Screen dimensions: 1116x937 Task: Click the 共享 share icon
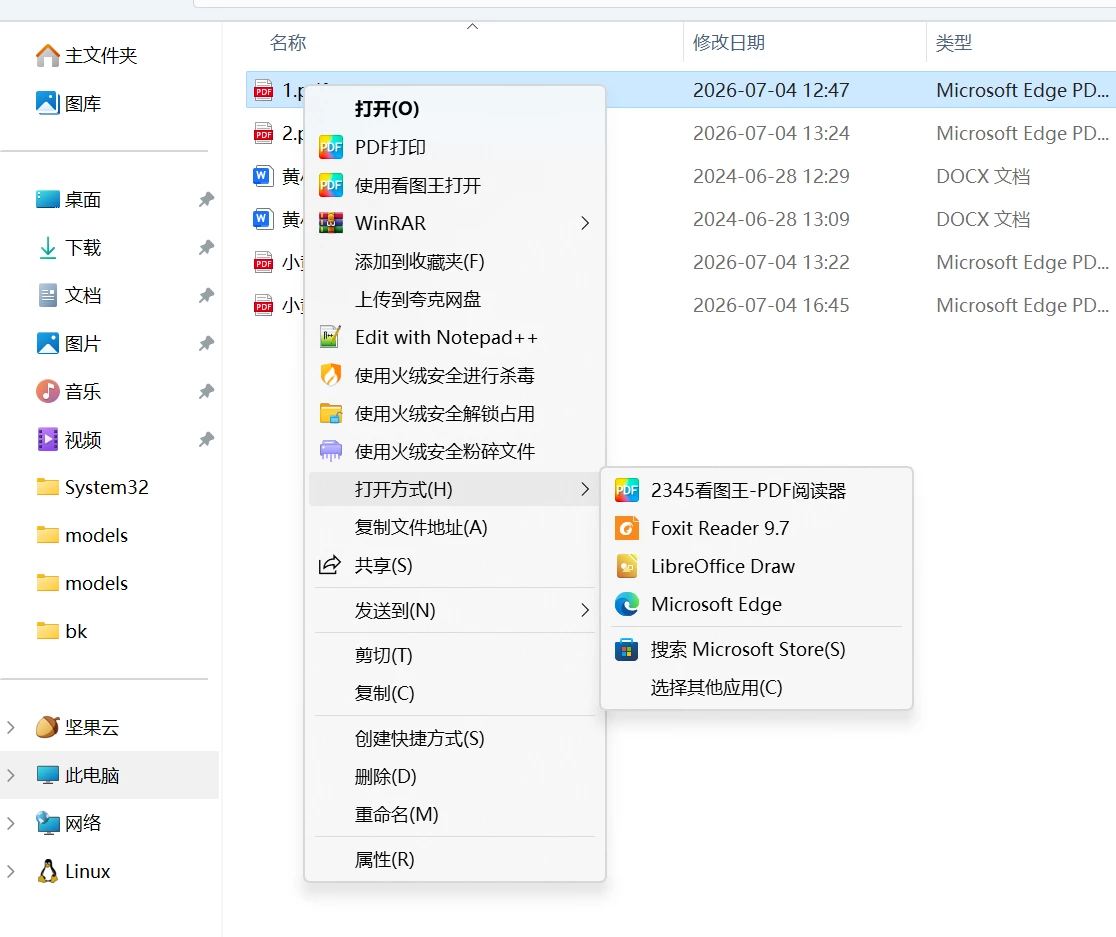330,565
